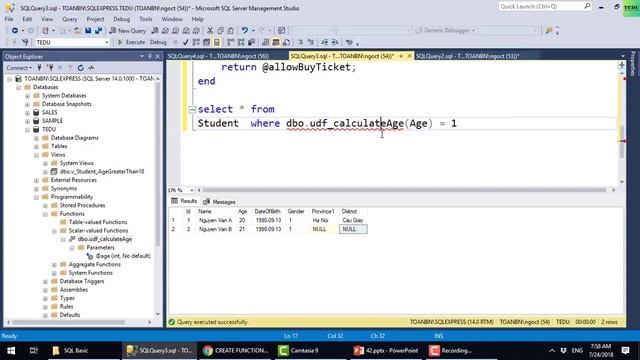Image resolution: width=640 pixels, height=360 pixels.
Task: Select the dbo.udf_calculateAge function
Action: pos(104,239)
